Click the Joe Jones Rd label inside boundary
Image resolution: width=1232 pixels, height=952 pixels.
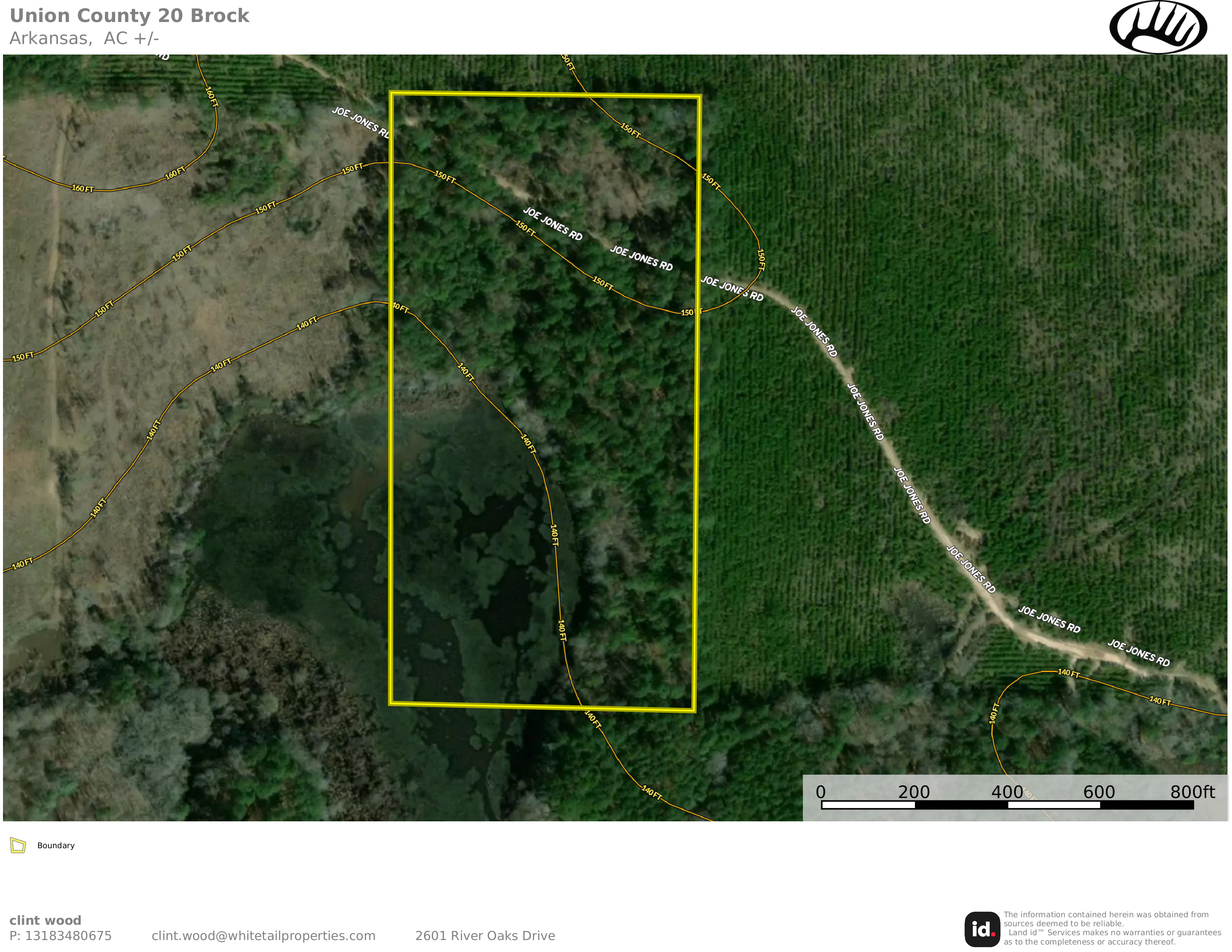[x=552, y=224]
